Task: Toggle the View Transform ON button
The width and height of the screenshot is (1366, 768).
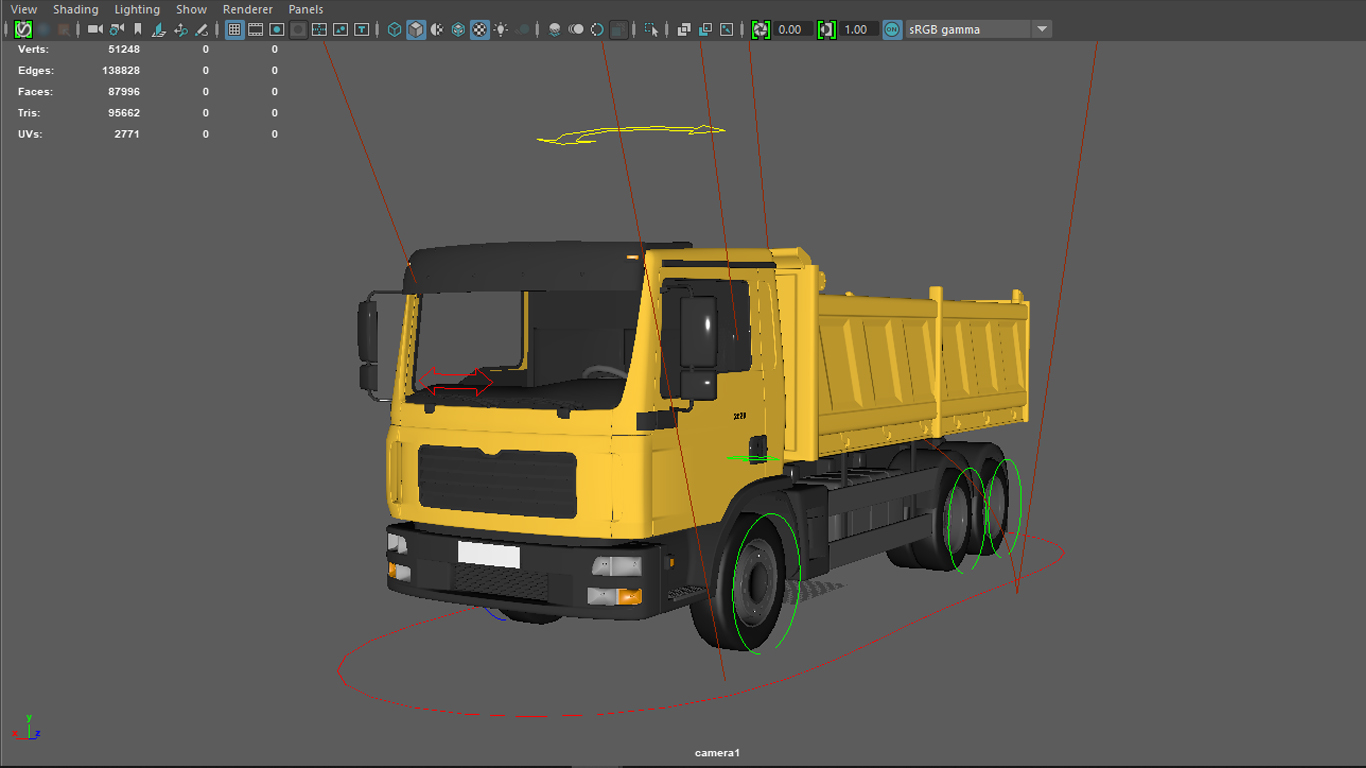Action: 892,29
